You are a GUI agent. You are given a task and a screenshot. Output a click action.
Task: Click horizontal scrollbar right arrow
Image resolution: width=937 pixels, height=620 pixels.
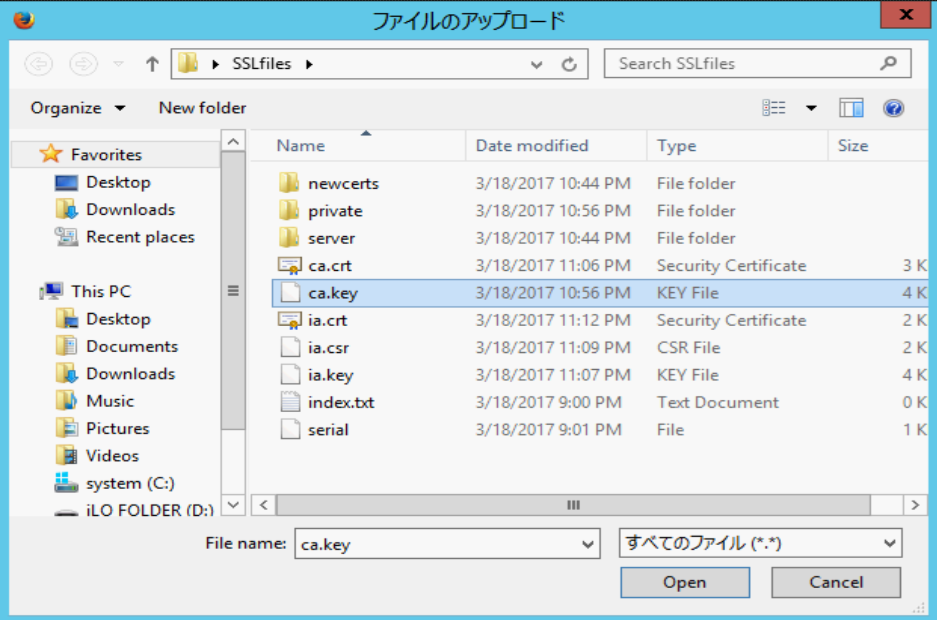pos(915,505)
